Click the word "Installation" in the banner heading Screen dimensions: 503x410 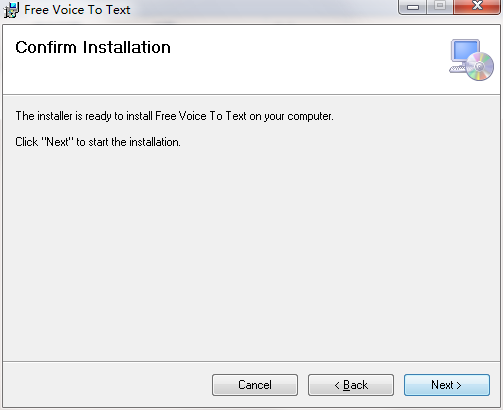click(x=127, y=47)
